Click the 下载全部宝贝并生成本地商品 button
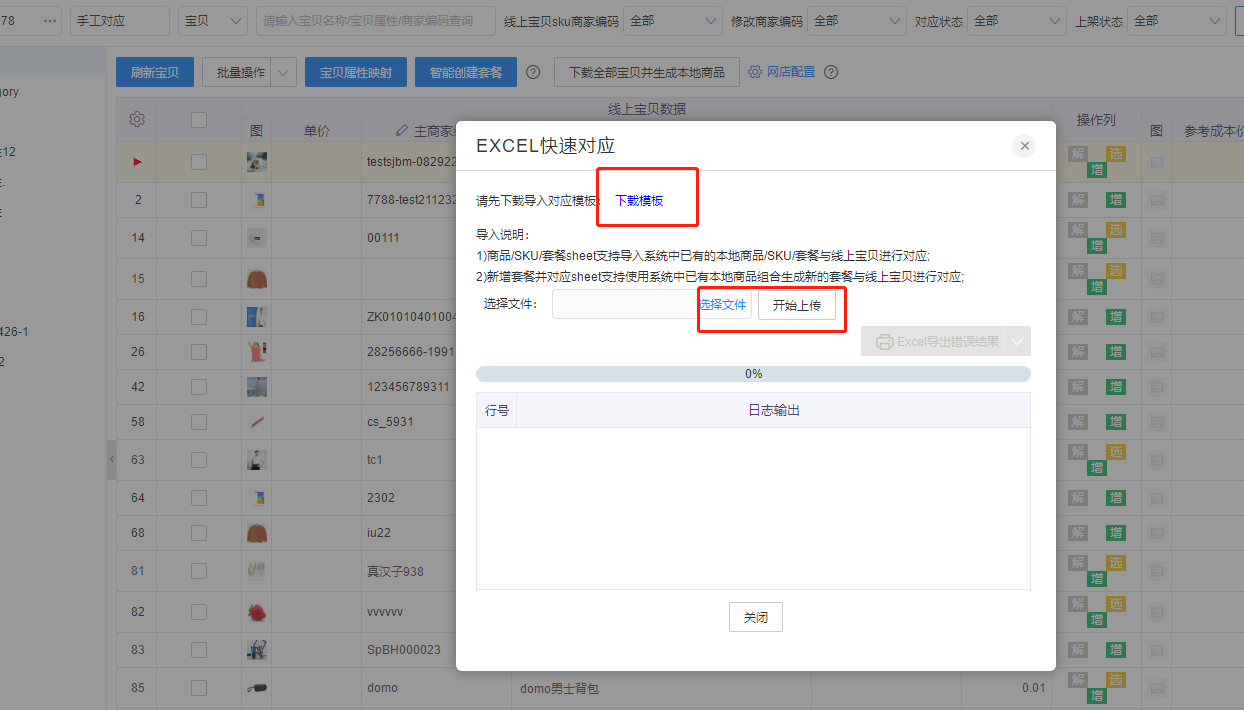Viewport: 1244px width, 710px height. tap(647, 72)
